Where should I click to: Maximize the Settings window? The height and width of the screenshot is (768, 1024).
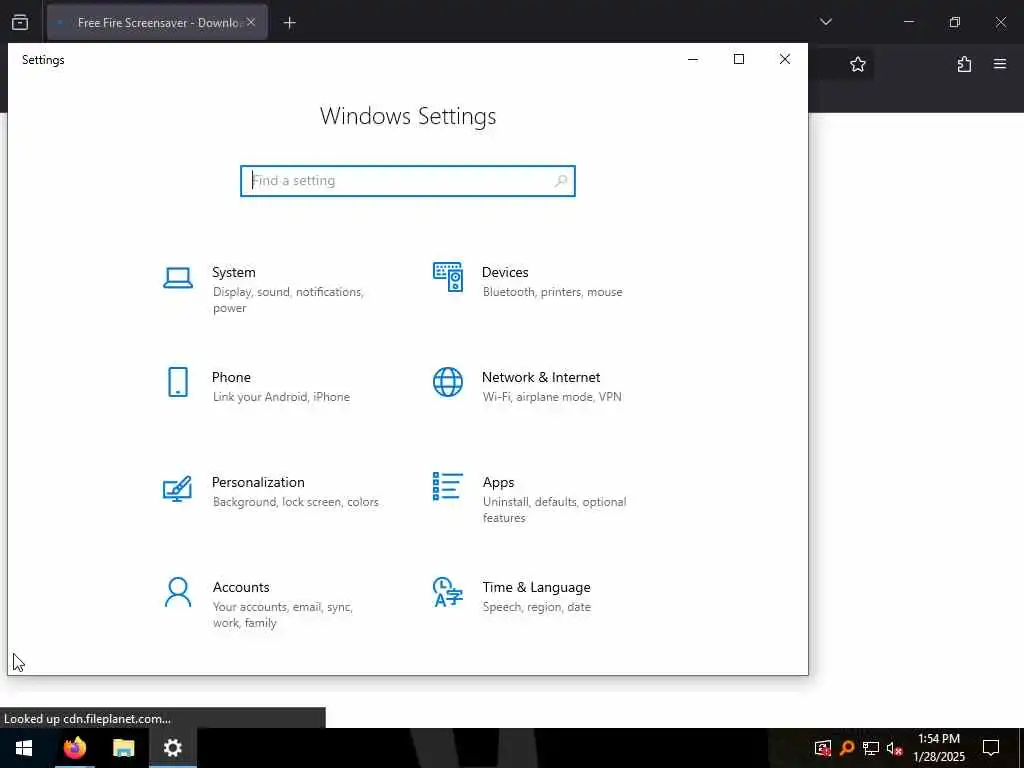(x=739, y=59)
